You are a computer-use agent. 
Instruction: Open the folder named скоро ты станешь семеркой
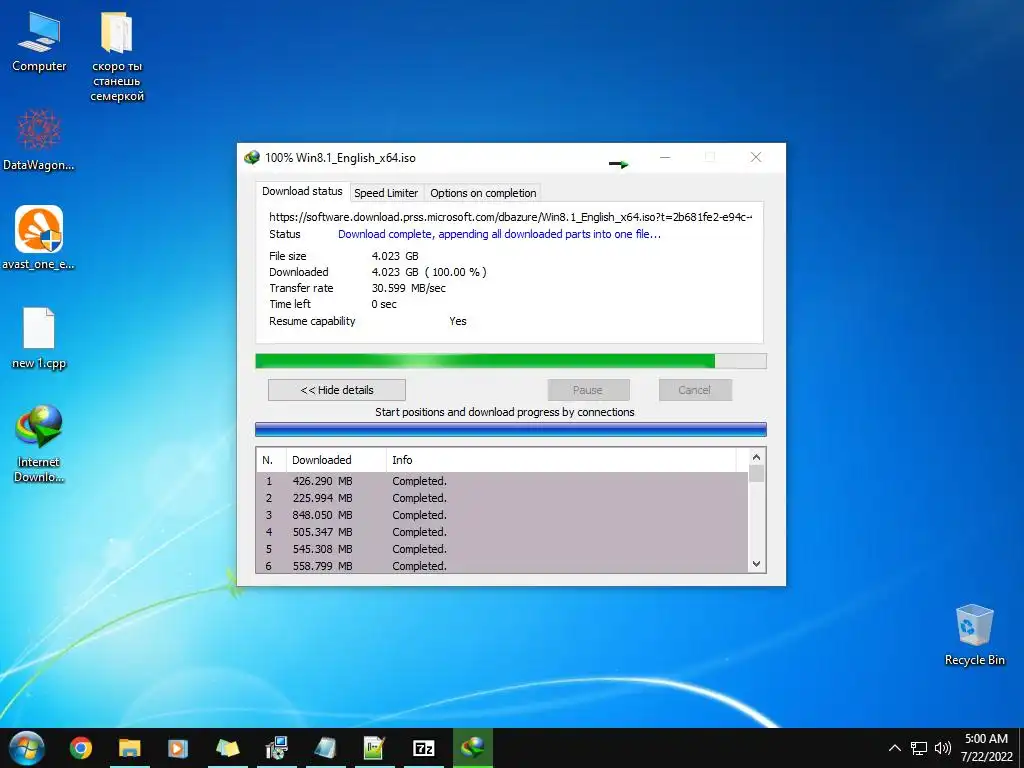[x=117, y=57]
